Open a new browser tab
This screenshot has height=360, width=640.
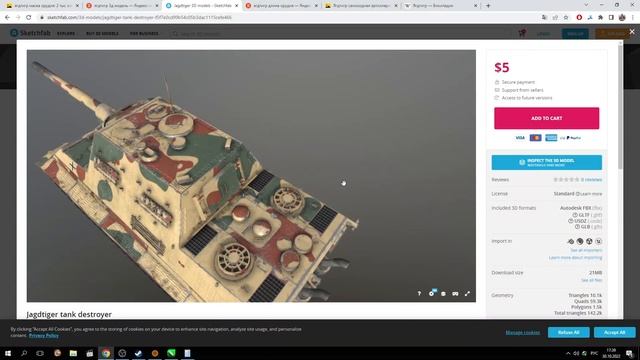click(488, 6)
